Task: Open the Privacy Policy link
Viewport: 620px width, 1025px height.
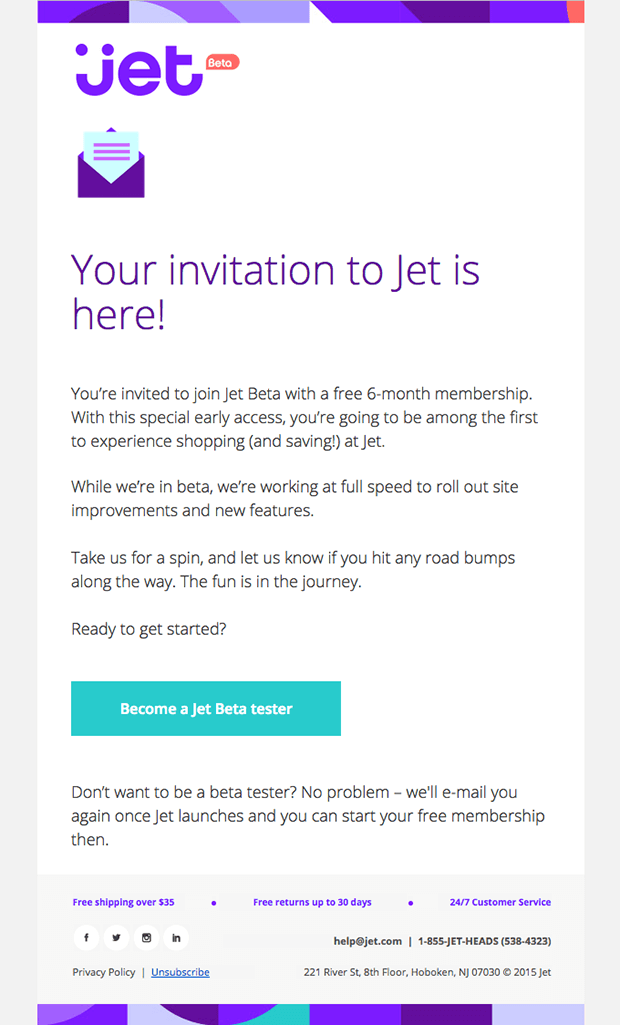Action: (104, 972)
